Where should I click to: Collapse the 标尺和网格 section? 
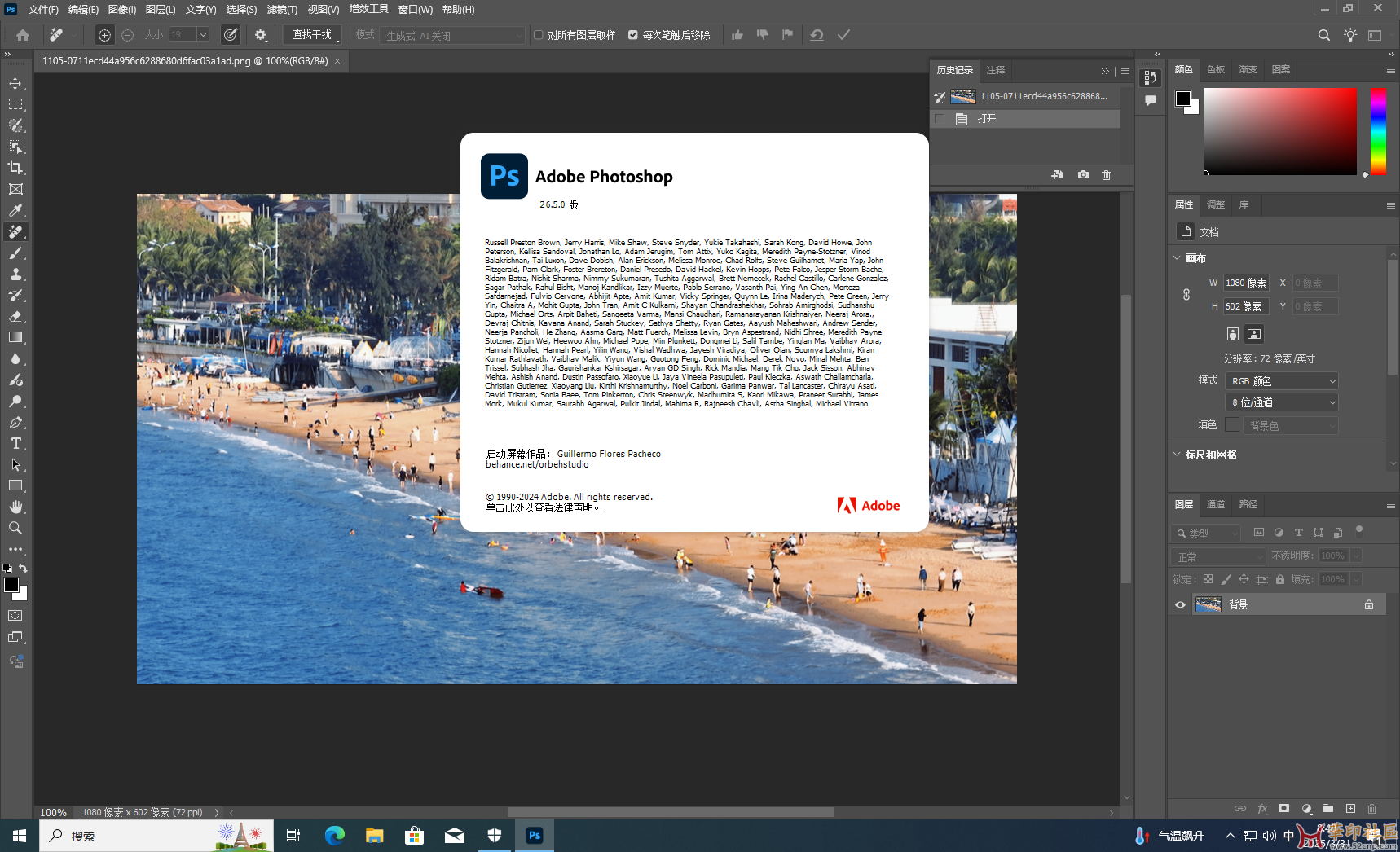[x=1177, y=455]
